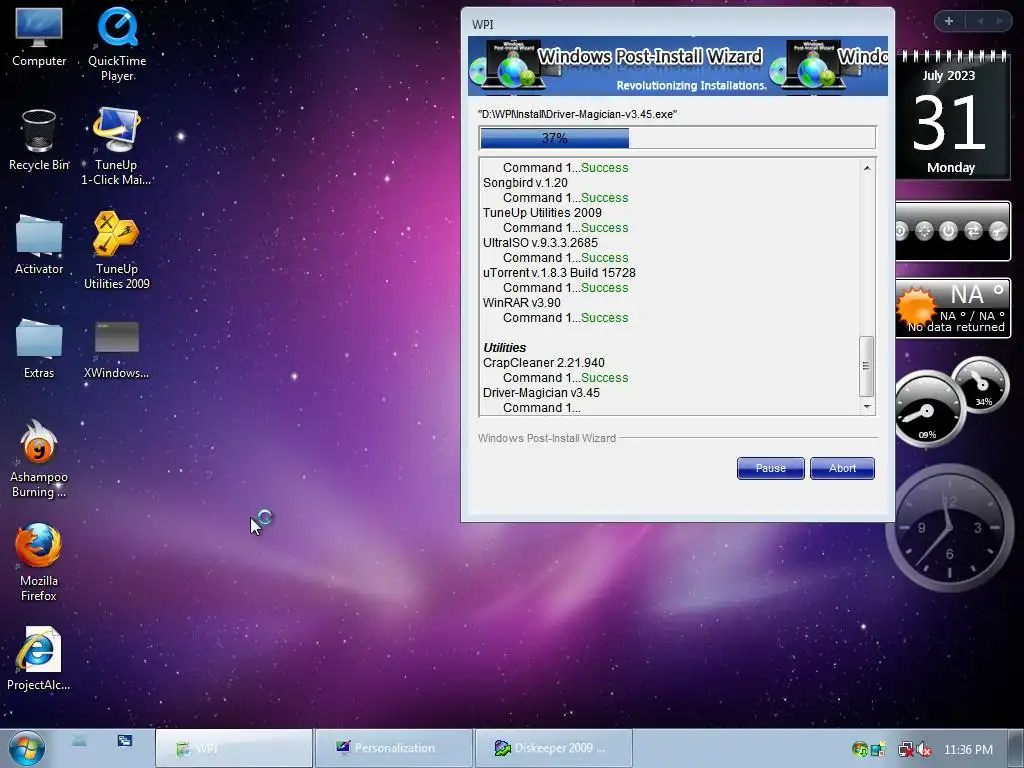Add a gadget with the sidebar plus button

coord(949,21)
